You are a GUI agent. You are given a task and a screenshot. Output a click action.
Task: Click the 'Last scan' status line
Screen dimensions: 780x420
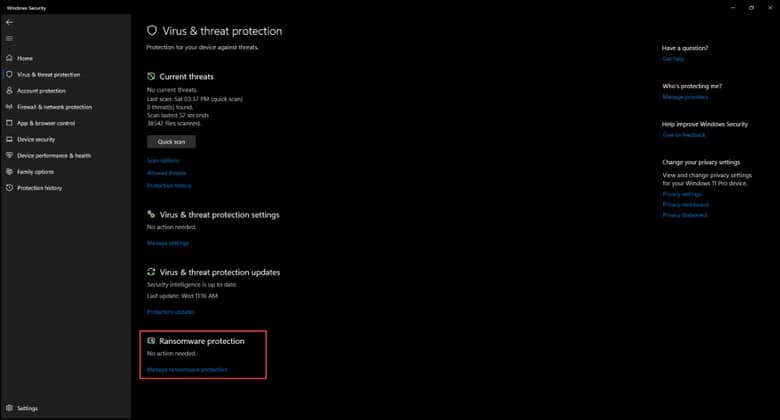click(195, 99)
